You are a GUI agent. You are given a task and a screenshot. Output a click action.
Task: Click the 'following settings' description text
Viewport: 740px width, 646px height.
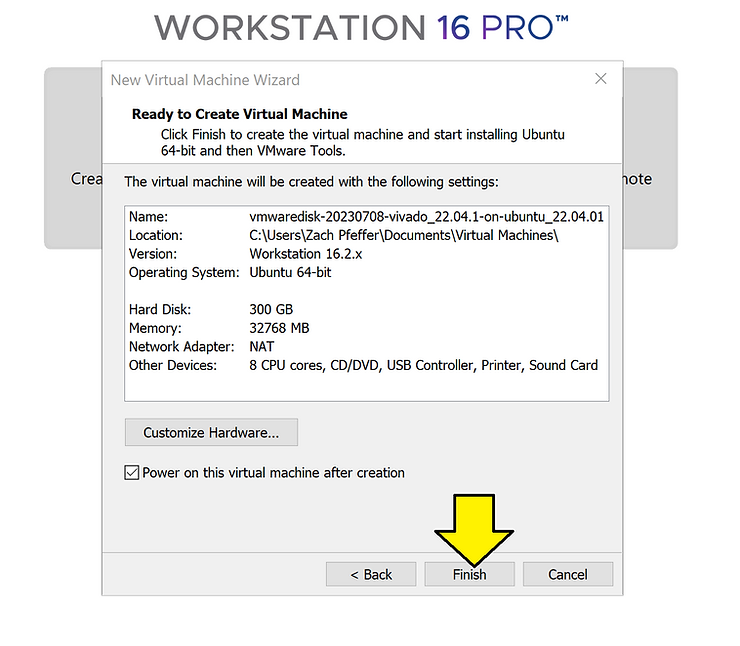[310, 182]
